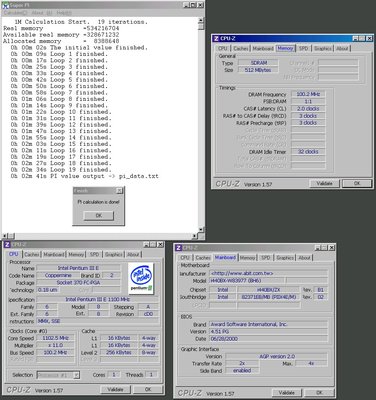Click the CPU-Z Memory window title icon

point(216,39)
